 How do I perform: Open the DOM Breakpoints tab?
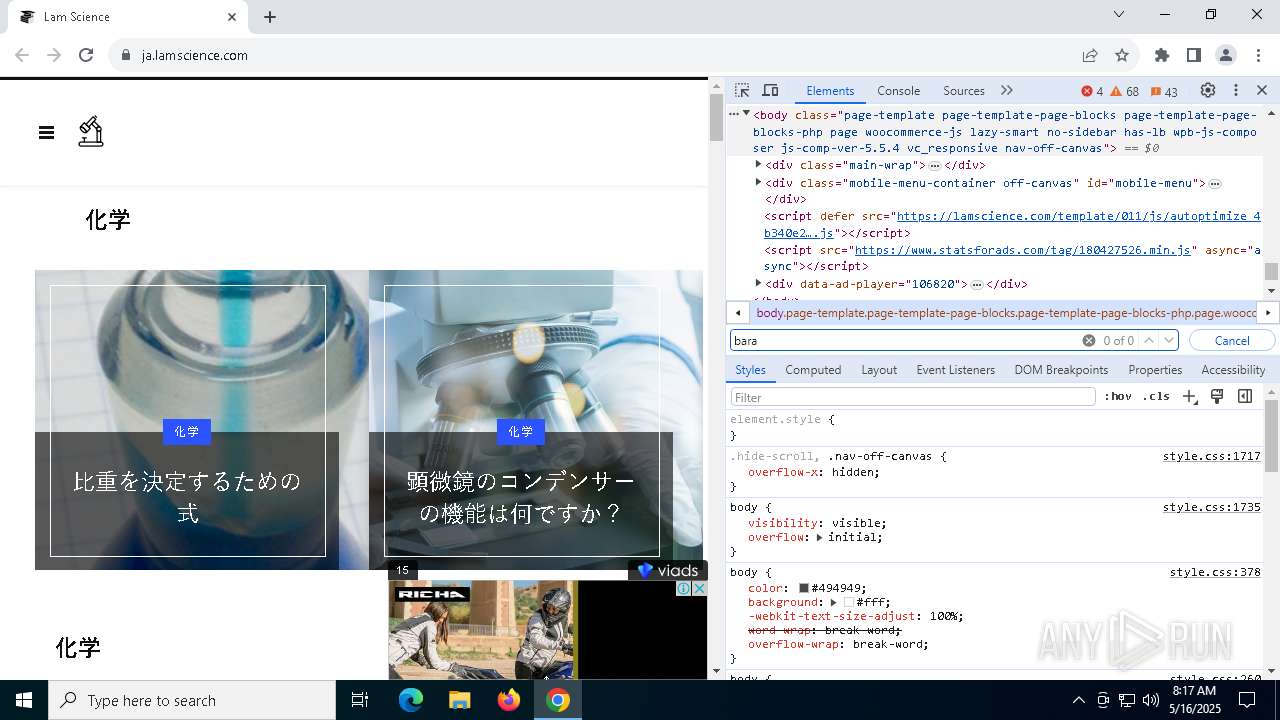[1061, 370]
